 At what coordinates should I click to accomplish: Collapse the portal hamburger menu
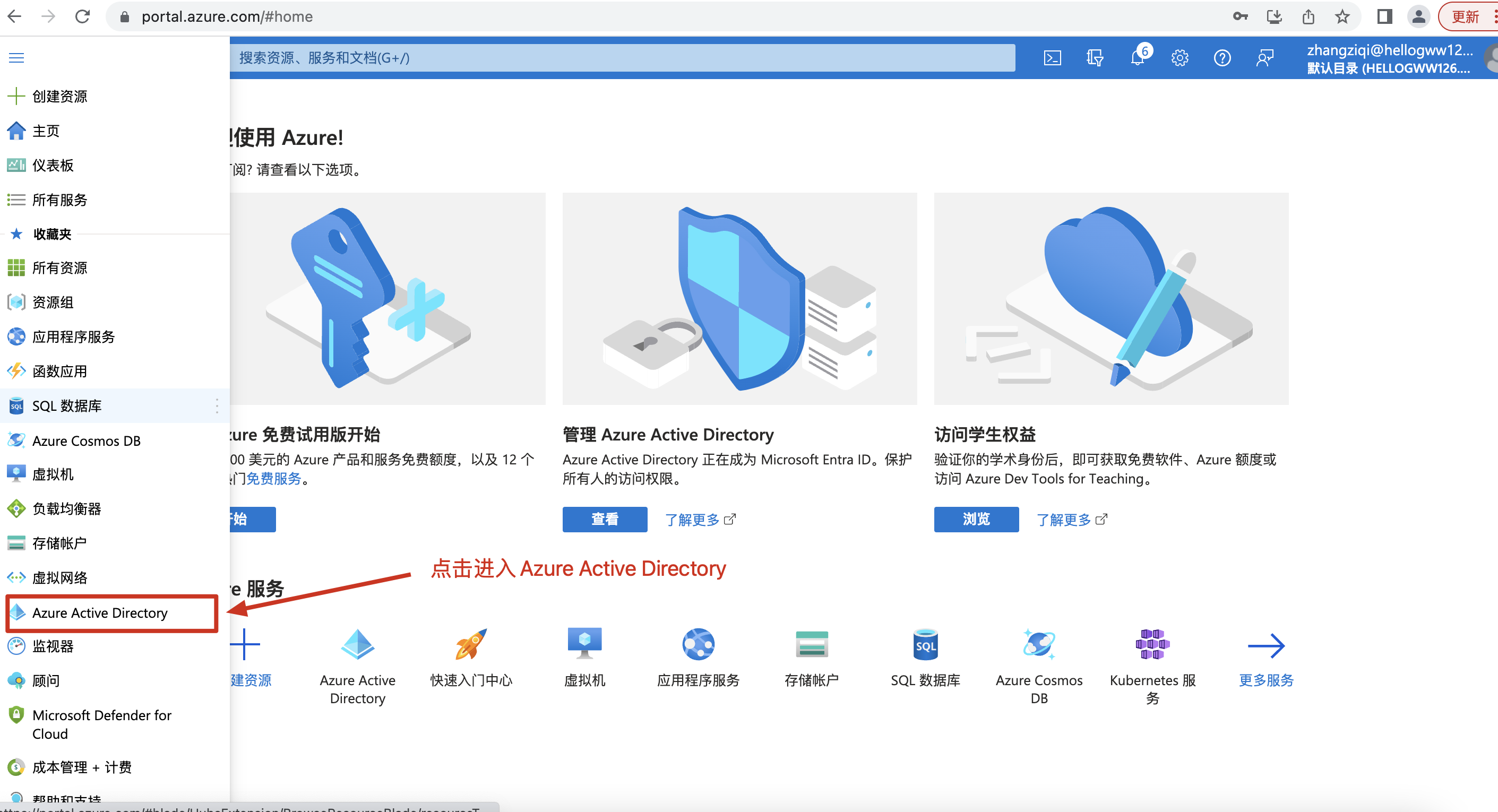click(x=16, y=57)
